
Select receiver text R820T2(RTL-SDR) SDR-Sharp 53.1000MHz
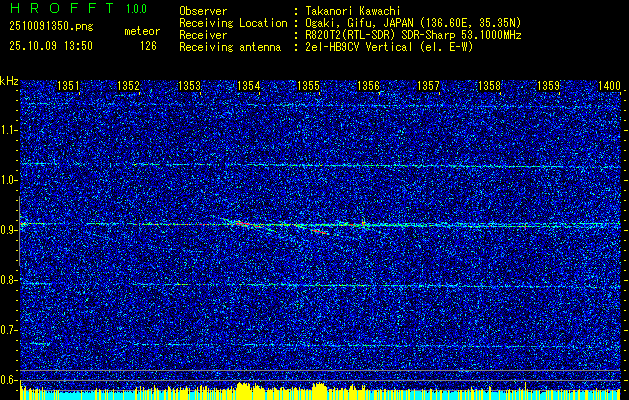(413, 35)
